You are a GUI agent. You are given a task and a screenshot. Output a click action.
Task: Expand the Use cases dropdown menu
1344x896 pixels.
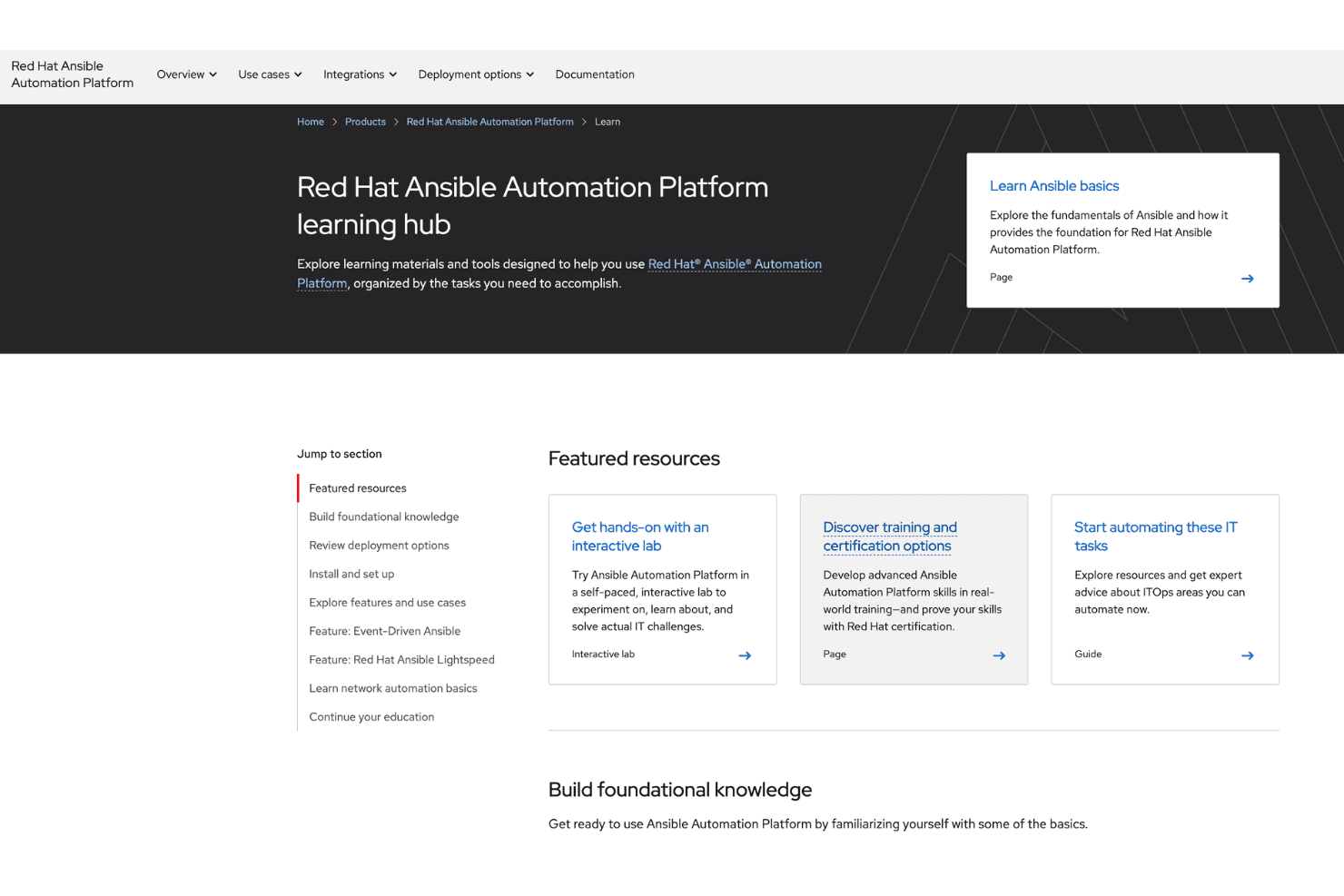(270, 74)
